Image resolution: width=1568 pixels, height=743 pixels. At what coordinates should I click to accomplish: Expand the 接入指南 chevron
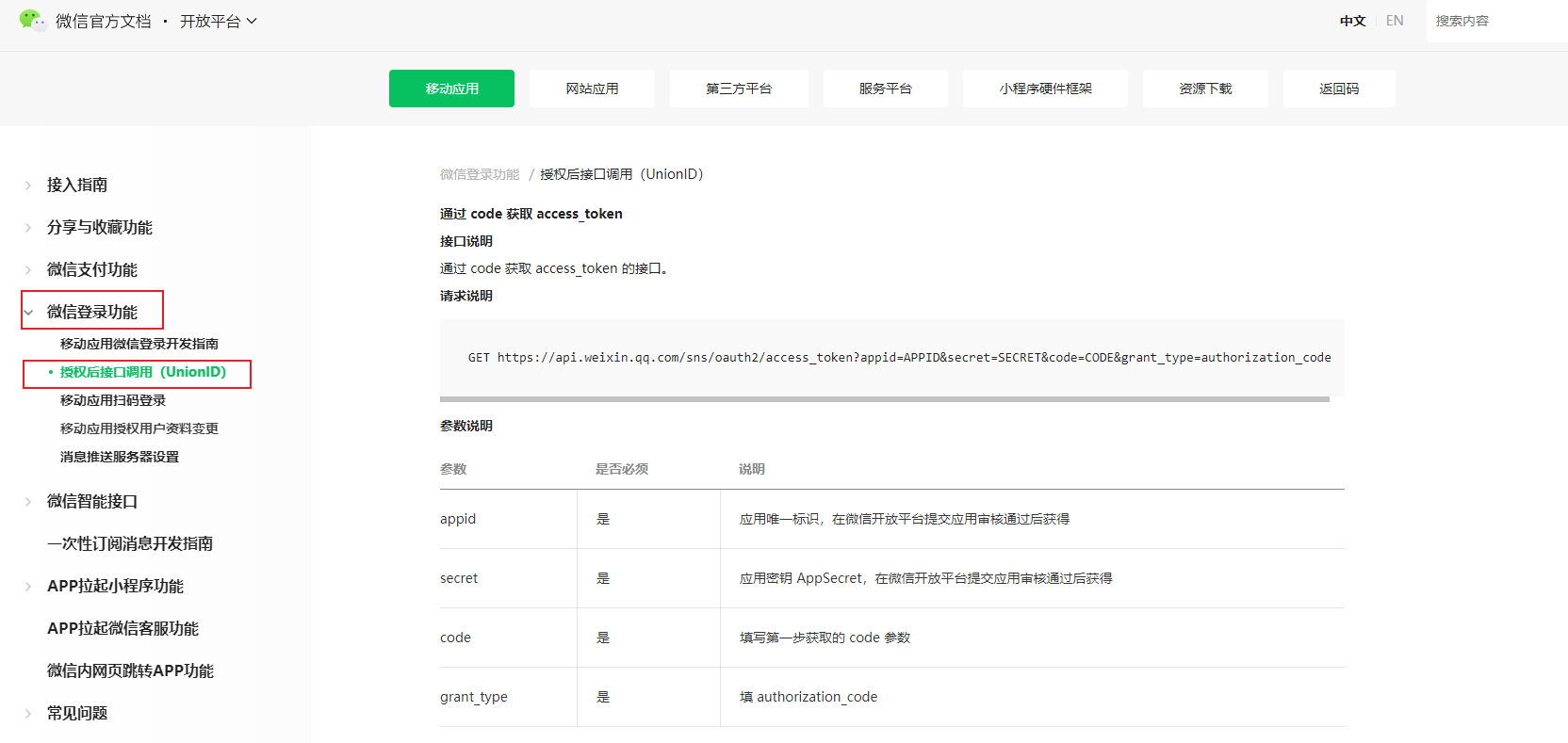tap(28, 186)
